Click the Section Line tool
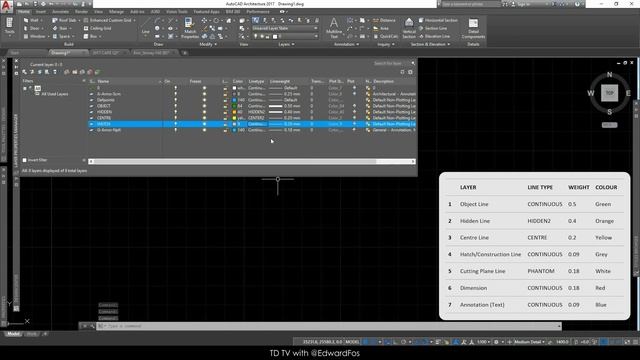 click(433, 28)
